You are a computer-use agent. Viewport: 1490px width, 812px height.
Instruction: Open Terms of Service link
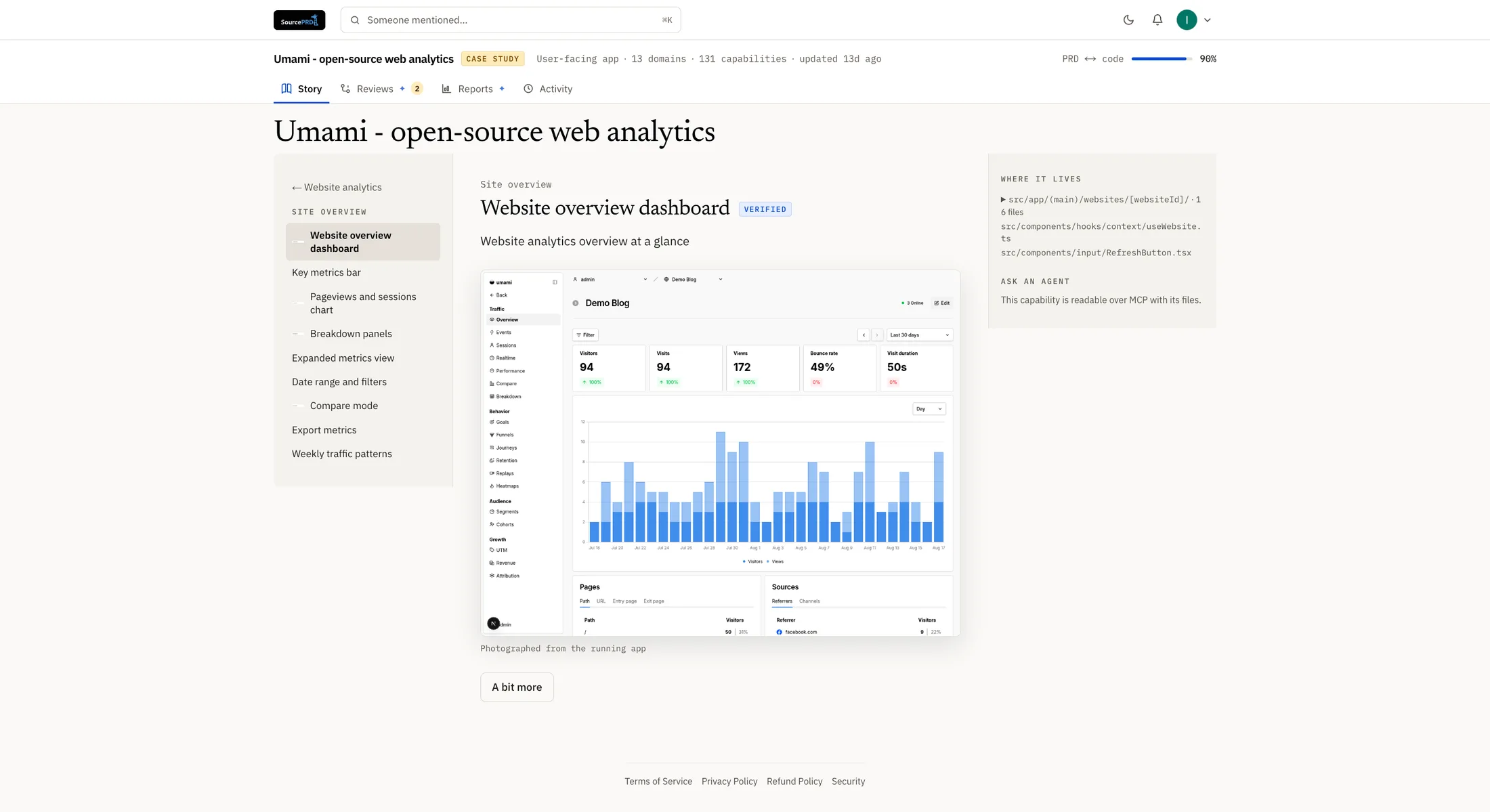[x=658, y=782]
